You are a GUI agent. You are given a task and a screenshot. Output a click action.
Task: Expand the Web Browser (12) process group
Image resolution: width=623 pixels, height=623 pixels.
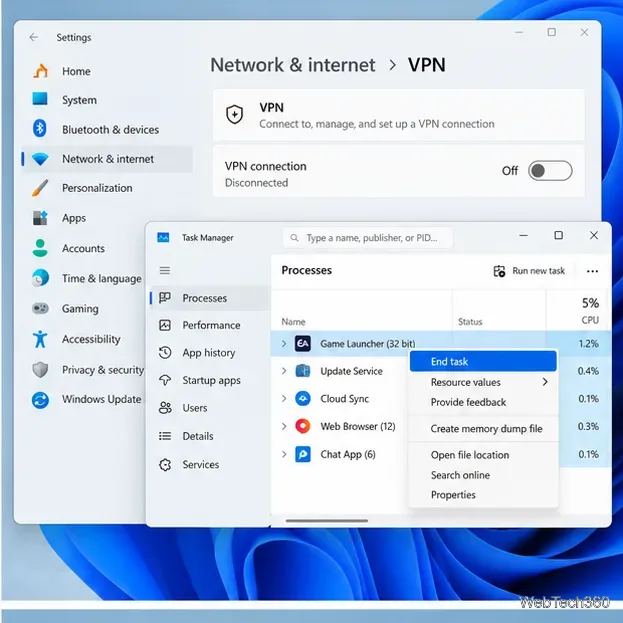pos(284,426)
